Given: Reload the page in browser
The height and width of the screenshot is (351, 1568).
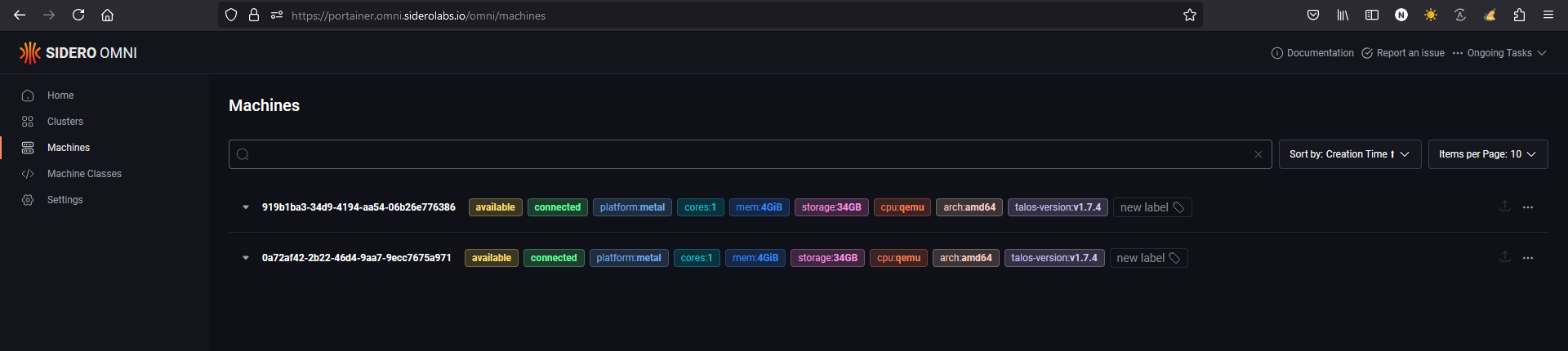Looking at the screenshot, I should click(x=78, y=15).
